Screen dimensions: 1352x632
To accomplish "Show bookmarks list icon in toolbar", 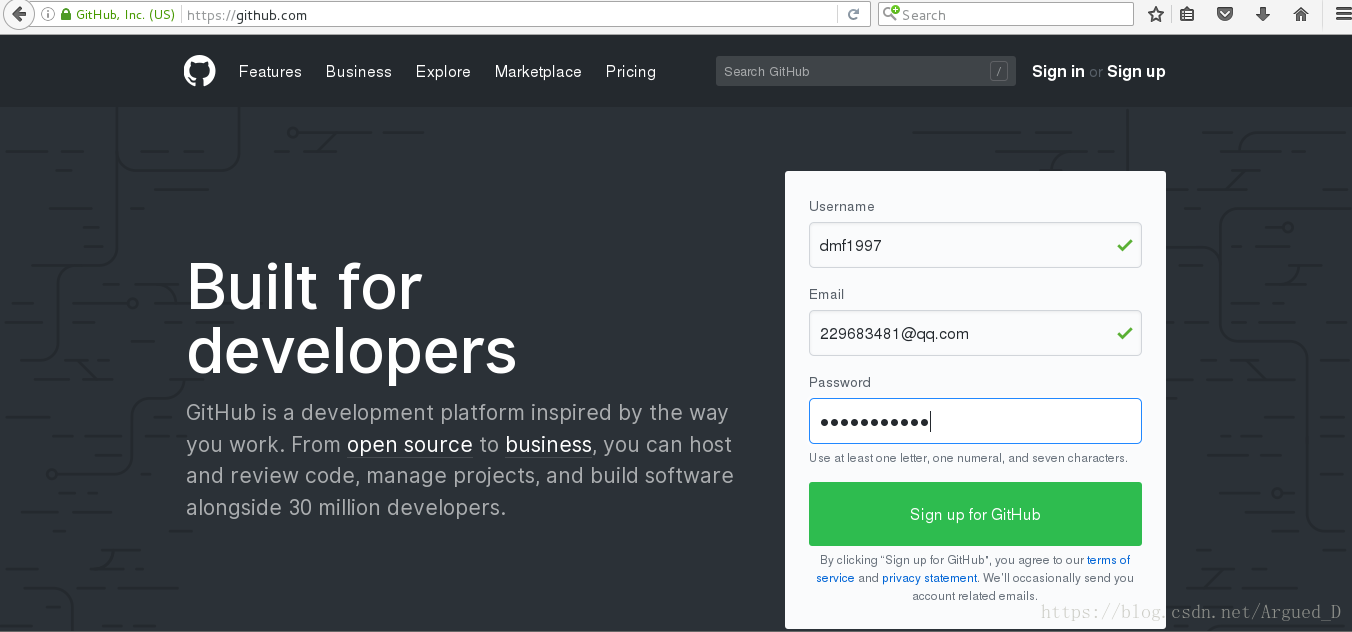I will (1187, 14).
